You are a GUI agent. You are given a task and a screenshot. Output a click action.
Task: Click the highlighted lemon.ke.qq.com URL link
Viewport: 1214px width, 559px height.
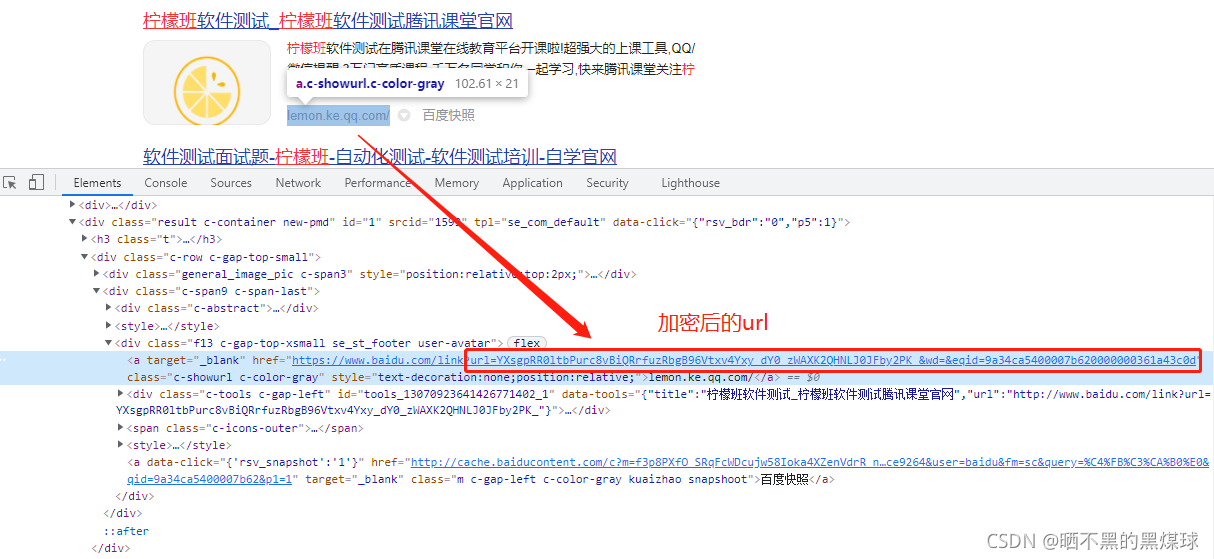(x=338, y=116)
